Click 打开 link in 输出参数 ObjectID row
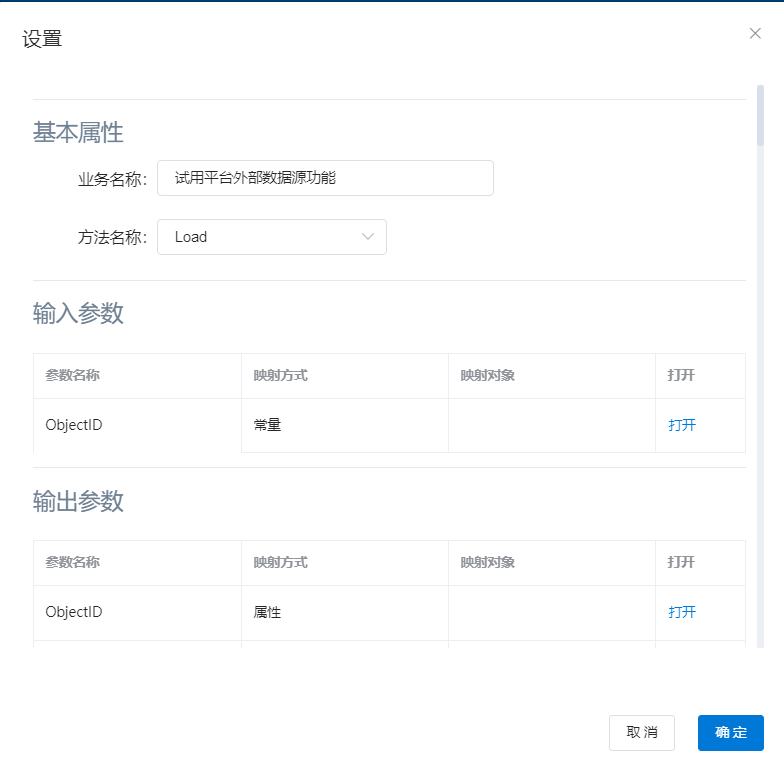 682,612
